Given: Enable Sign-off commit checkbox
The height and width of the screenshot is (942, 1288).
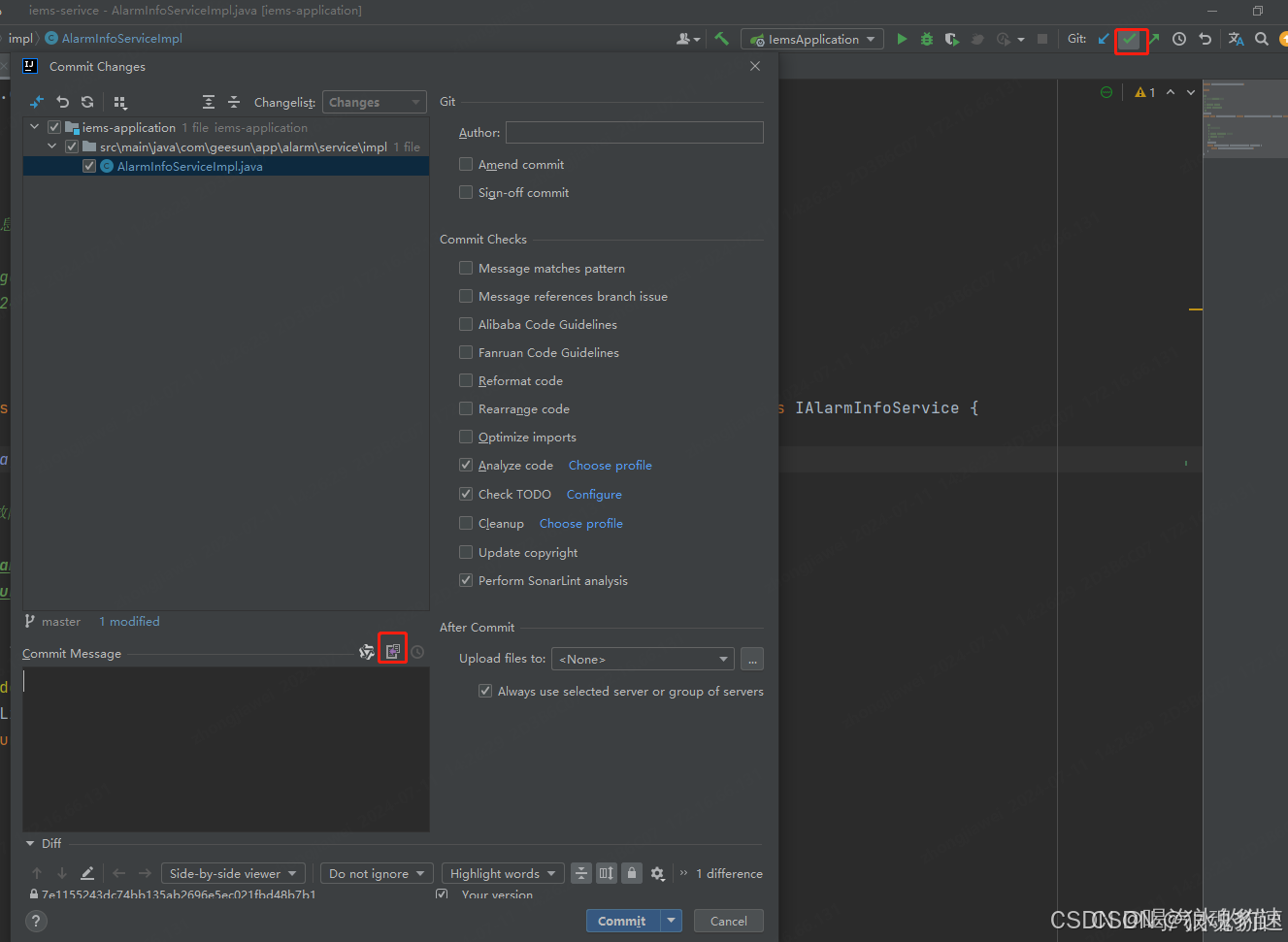Looking at the screenshot, I should 466,192.
